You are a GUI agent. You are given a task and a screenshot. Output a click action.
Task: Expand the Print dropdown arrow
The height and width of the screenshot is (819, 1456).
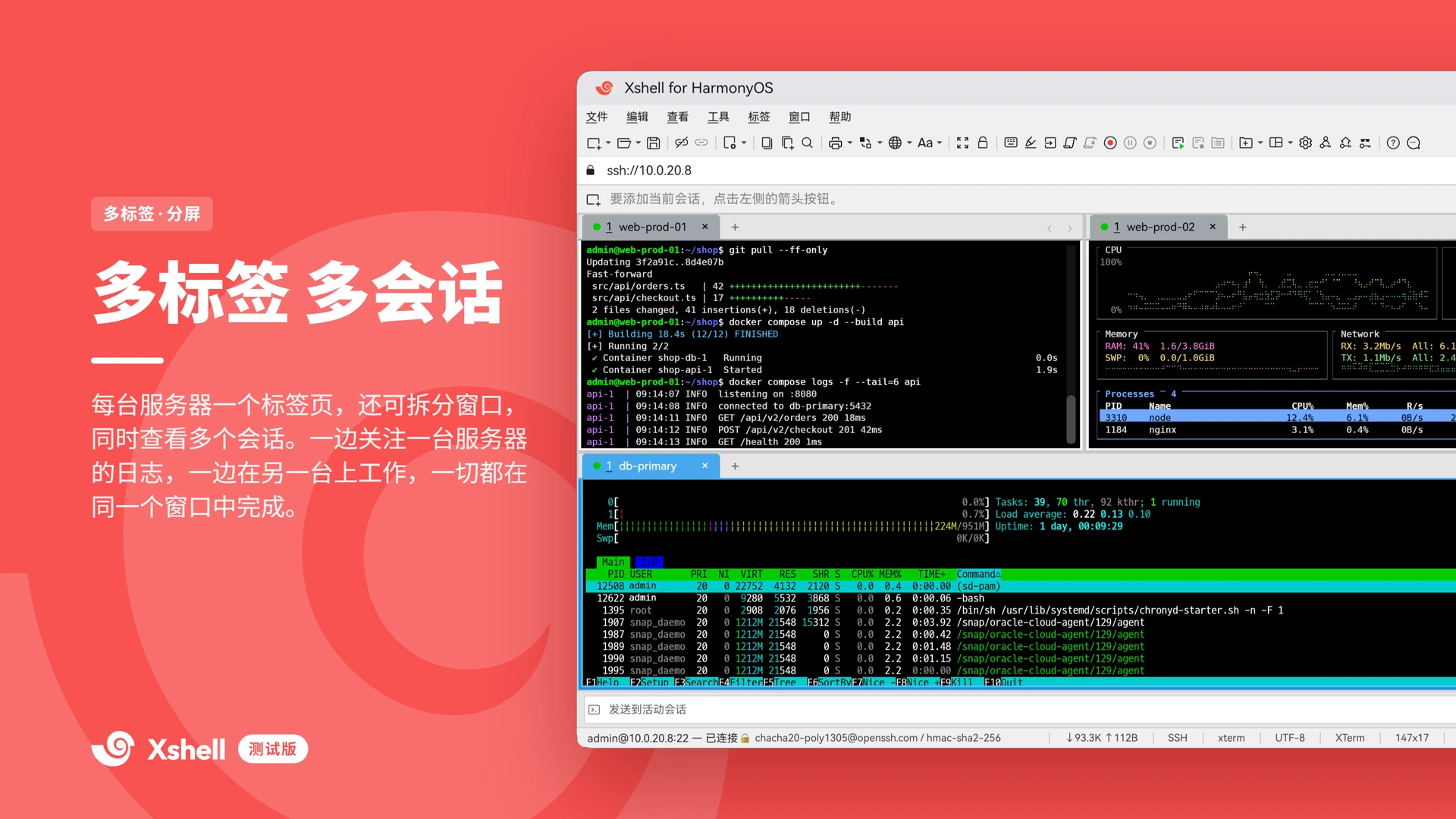click(x=850, y=143)
